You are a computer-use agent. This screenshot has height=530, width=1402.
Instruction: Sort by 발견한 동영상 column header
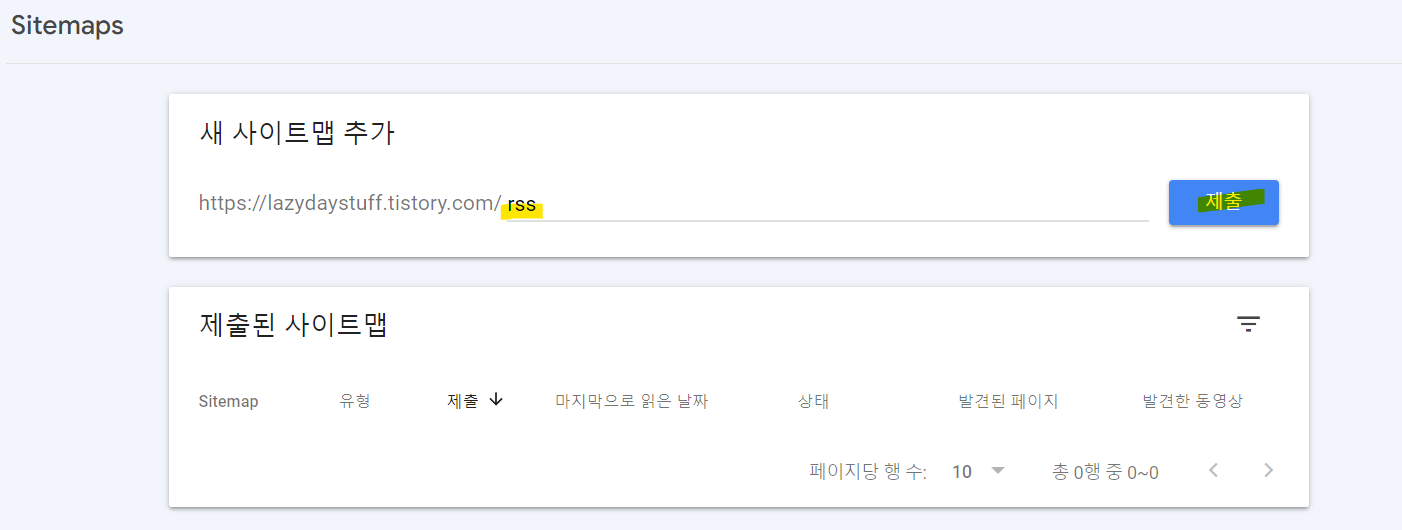click(1193, 401)
